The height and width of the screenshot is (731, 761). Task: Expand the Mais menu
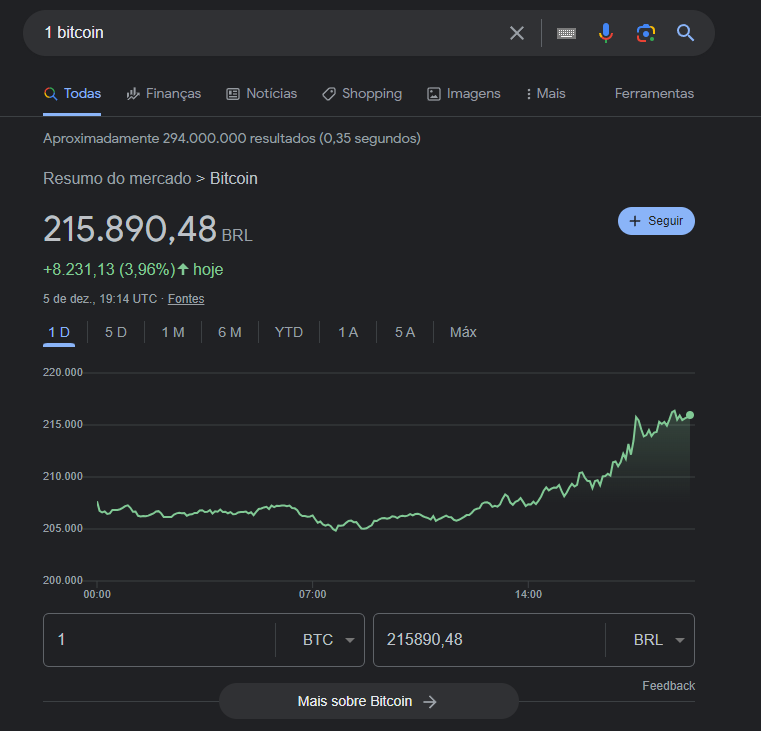546,94
